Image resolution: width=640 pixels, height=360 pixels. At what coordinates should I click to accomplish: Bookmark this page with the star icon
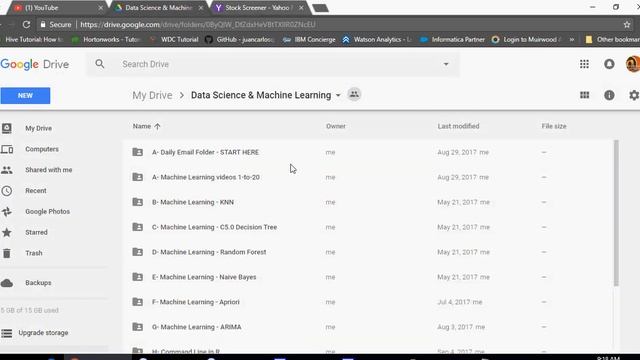coord(627,24)
